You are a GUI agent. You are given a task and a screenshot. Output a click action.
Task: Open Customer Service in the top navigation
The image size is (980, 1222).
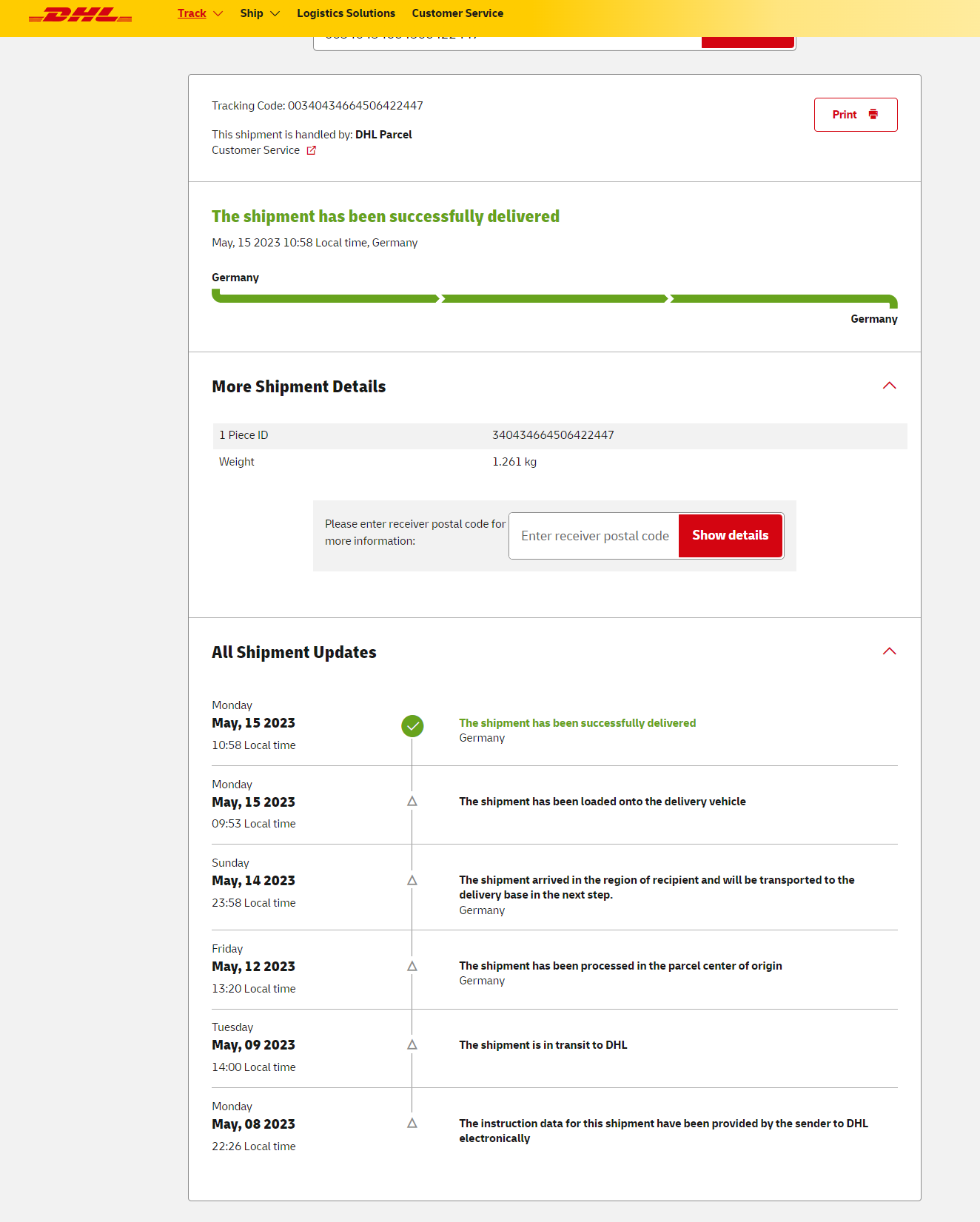(x=457, y=13)
